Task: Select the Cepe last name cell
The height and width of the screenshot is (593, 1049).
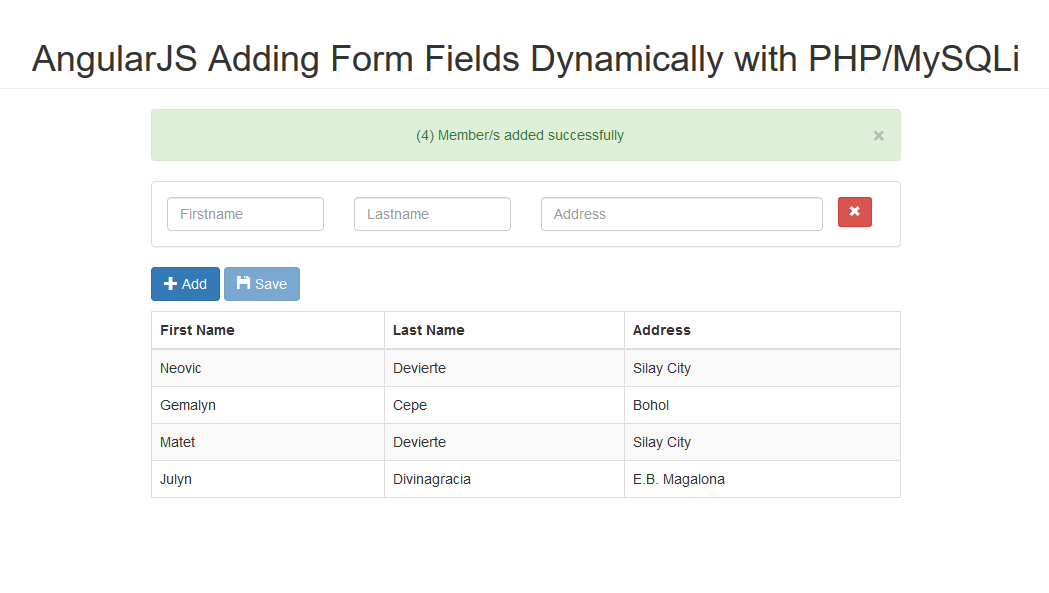Action: [410, 405]
